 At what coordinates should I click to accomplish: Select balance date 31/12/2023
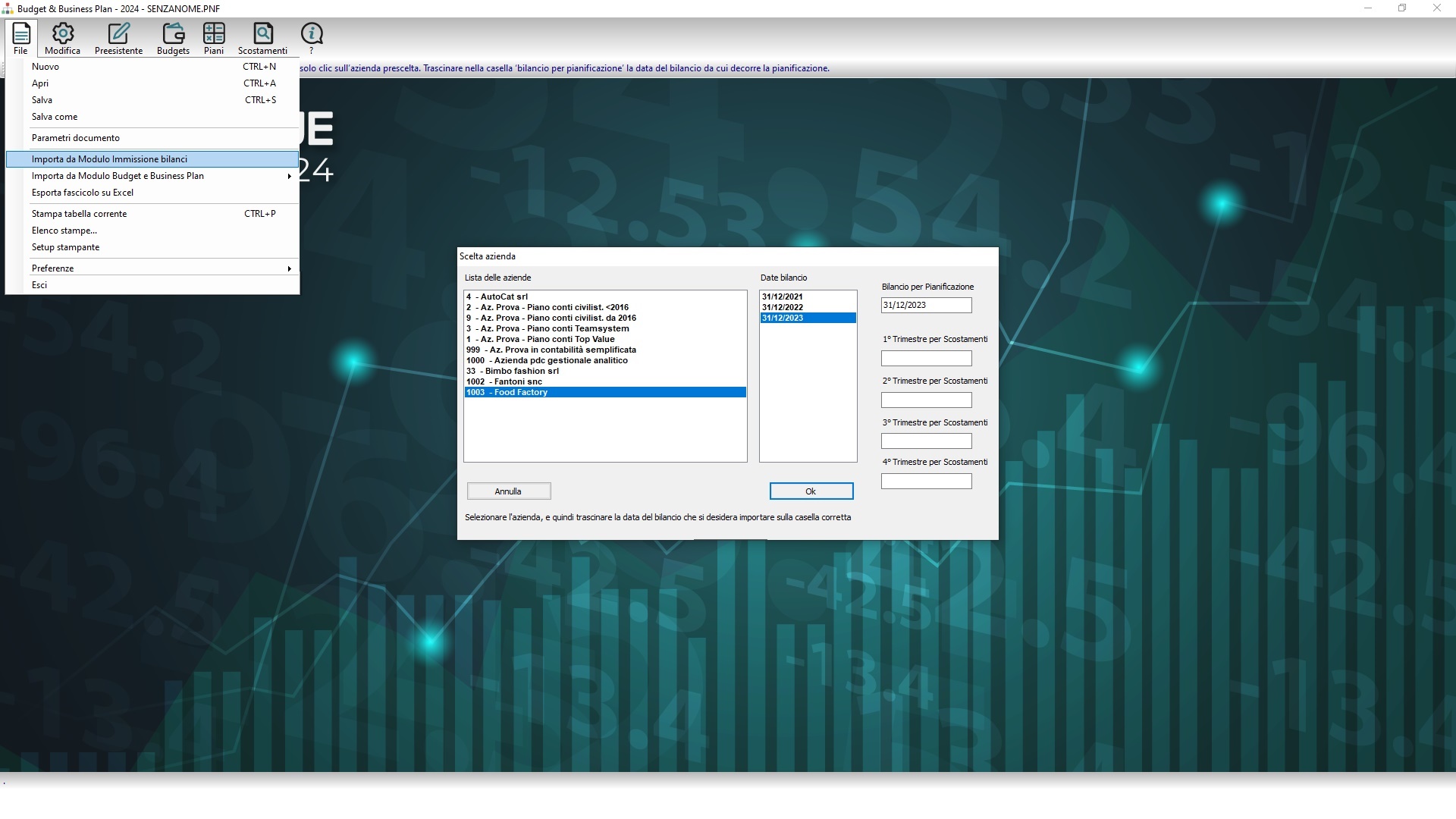click(808, 318)
